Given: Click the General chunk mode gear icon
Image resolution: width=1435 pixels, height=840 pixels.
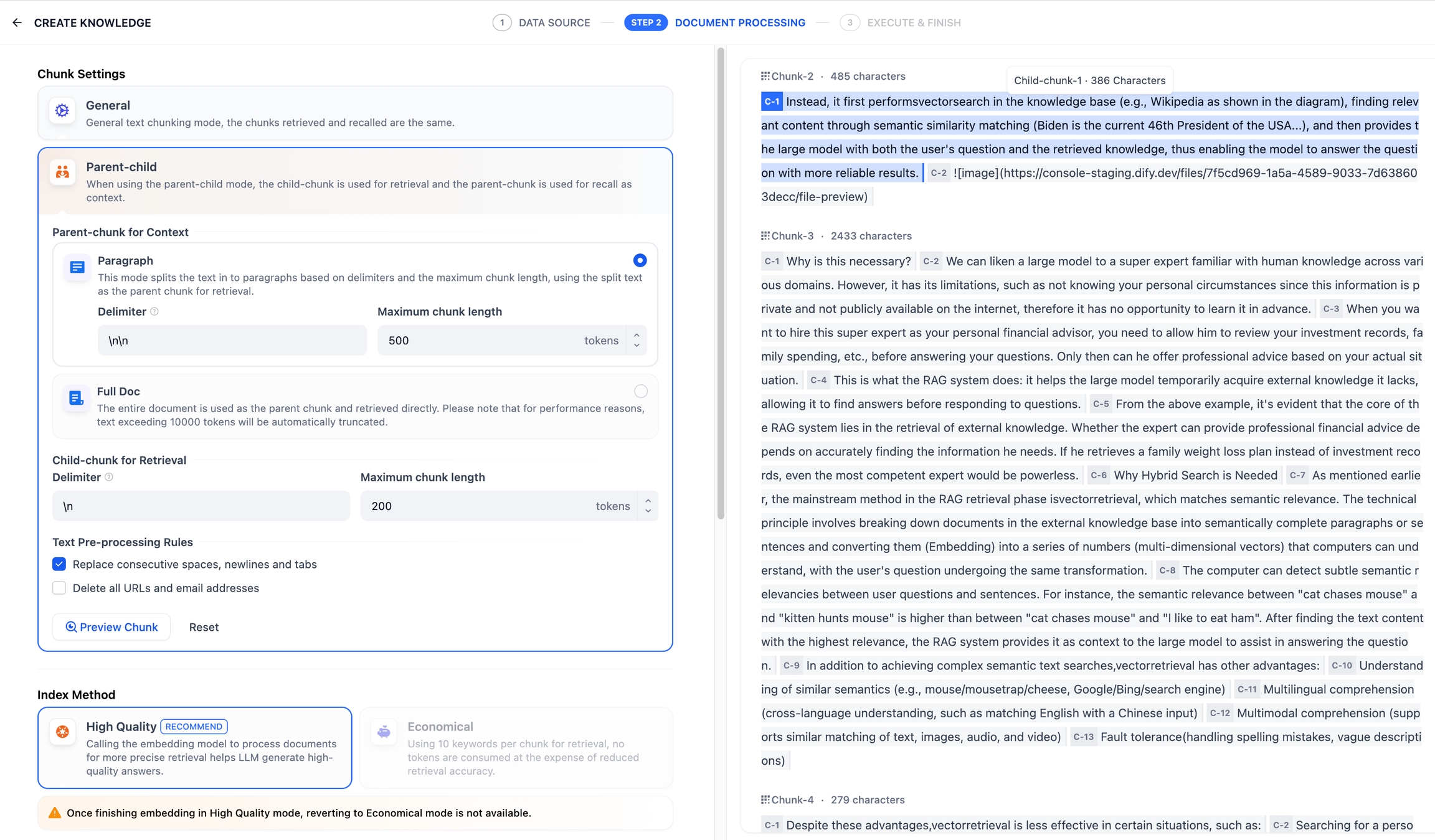Looking at the screenshot, I should pos(62,111).
